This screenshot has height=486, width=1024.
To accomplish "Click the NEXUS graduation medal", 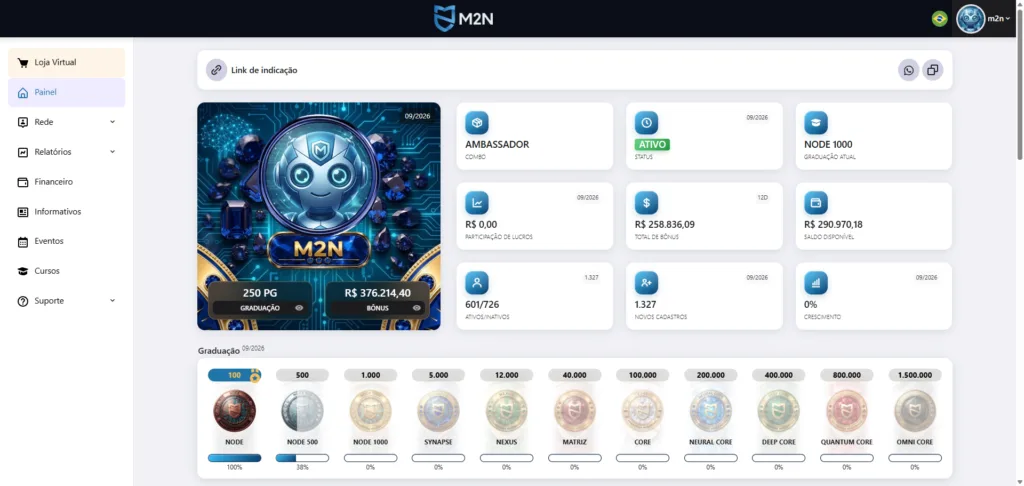I will [x=506, y=411].
